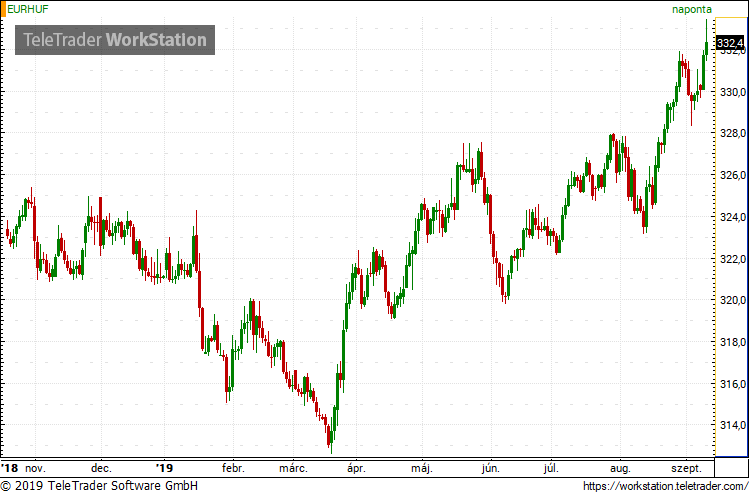Click the 330,0 price axis label

[x=733, y=92]
